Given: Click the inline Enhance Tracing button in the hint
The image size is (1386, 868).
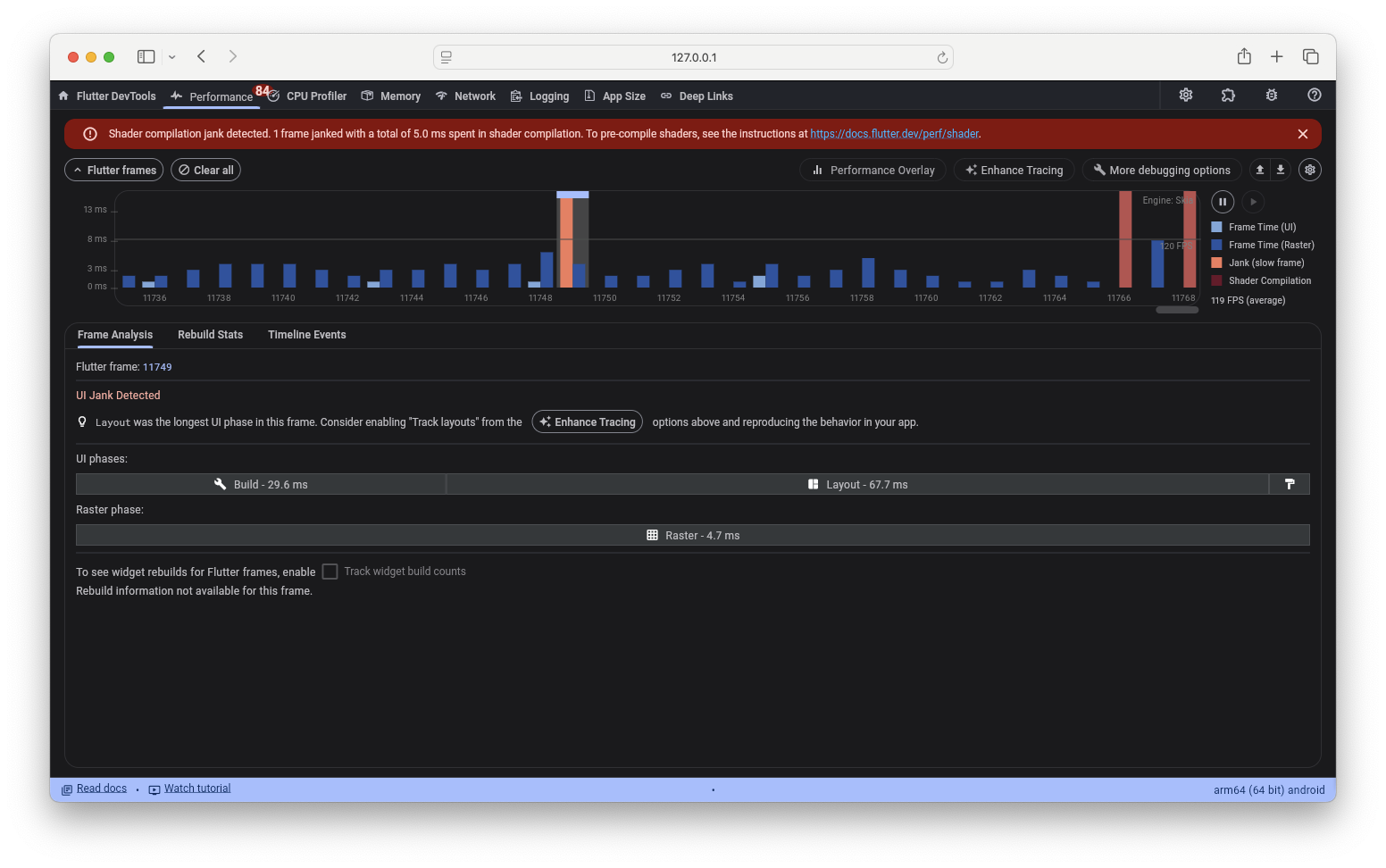Looking at the screenshot, I should (x=588, y=421).
